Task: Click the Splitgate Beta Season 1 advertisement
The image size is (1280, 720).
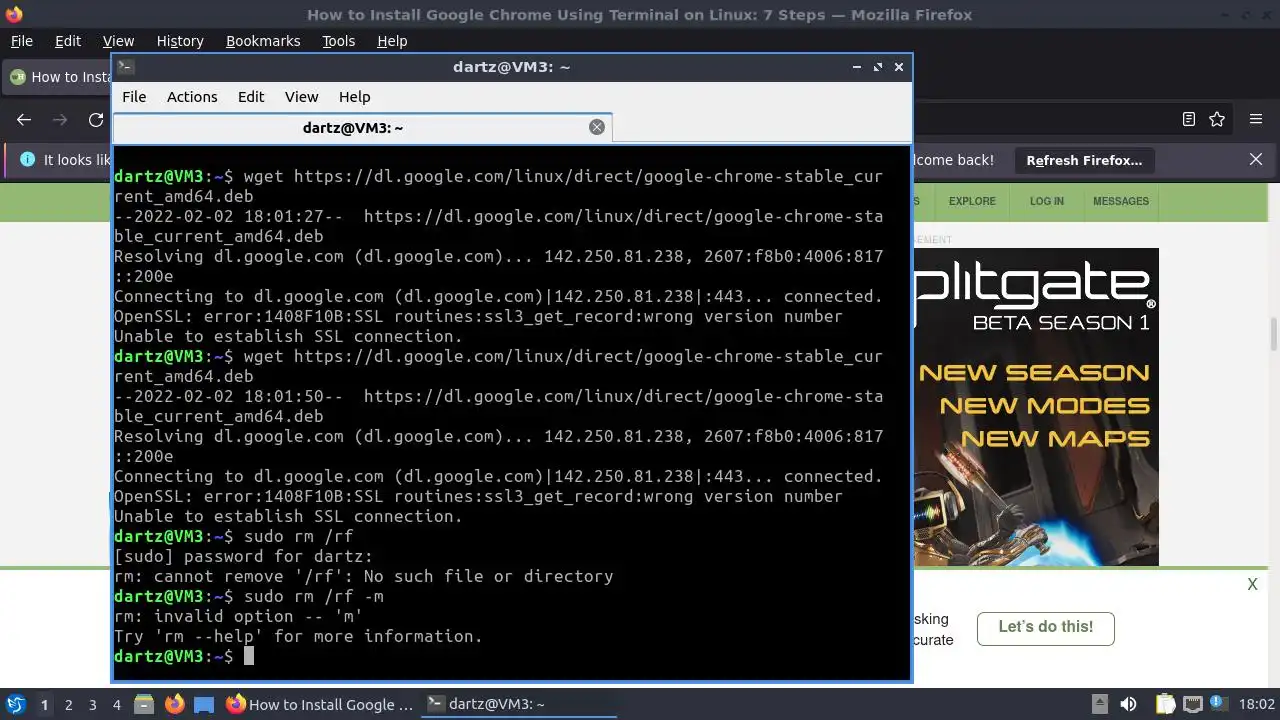Action: pos(1036,407)
